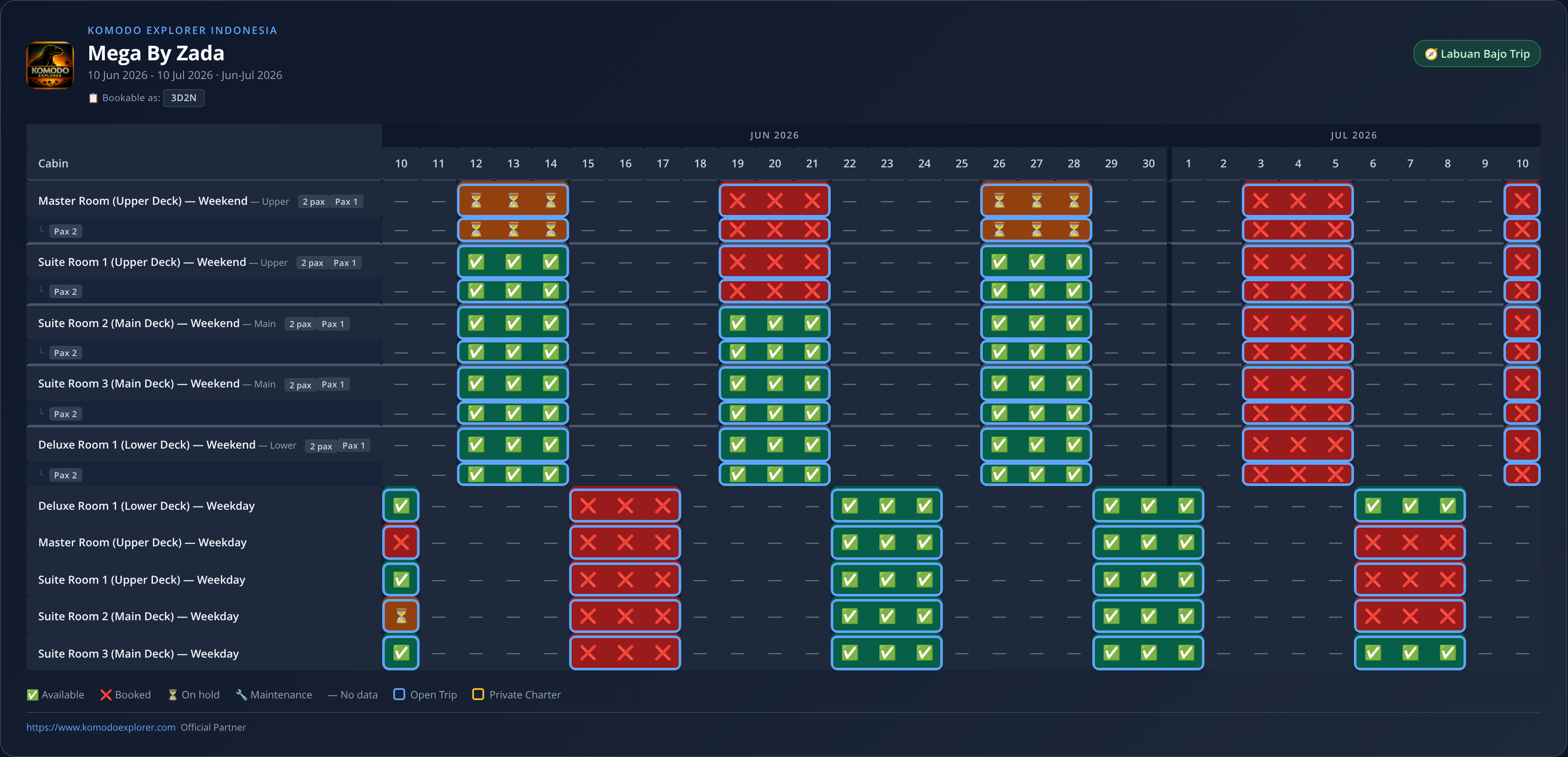1568x757 pixels.
Task: Click 'Mega By Zada' boat title
Action: tap(156, 53)
